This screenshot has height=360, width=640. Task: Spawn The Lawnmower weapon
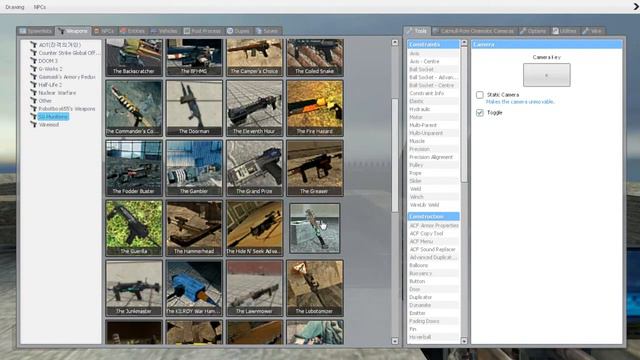coord(254,288)
